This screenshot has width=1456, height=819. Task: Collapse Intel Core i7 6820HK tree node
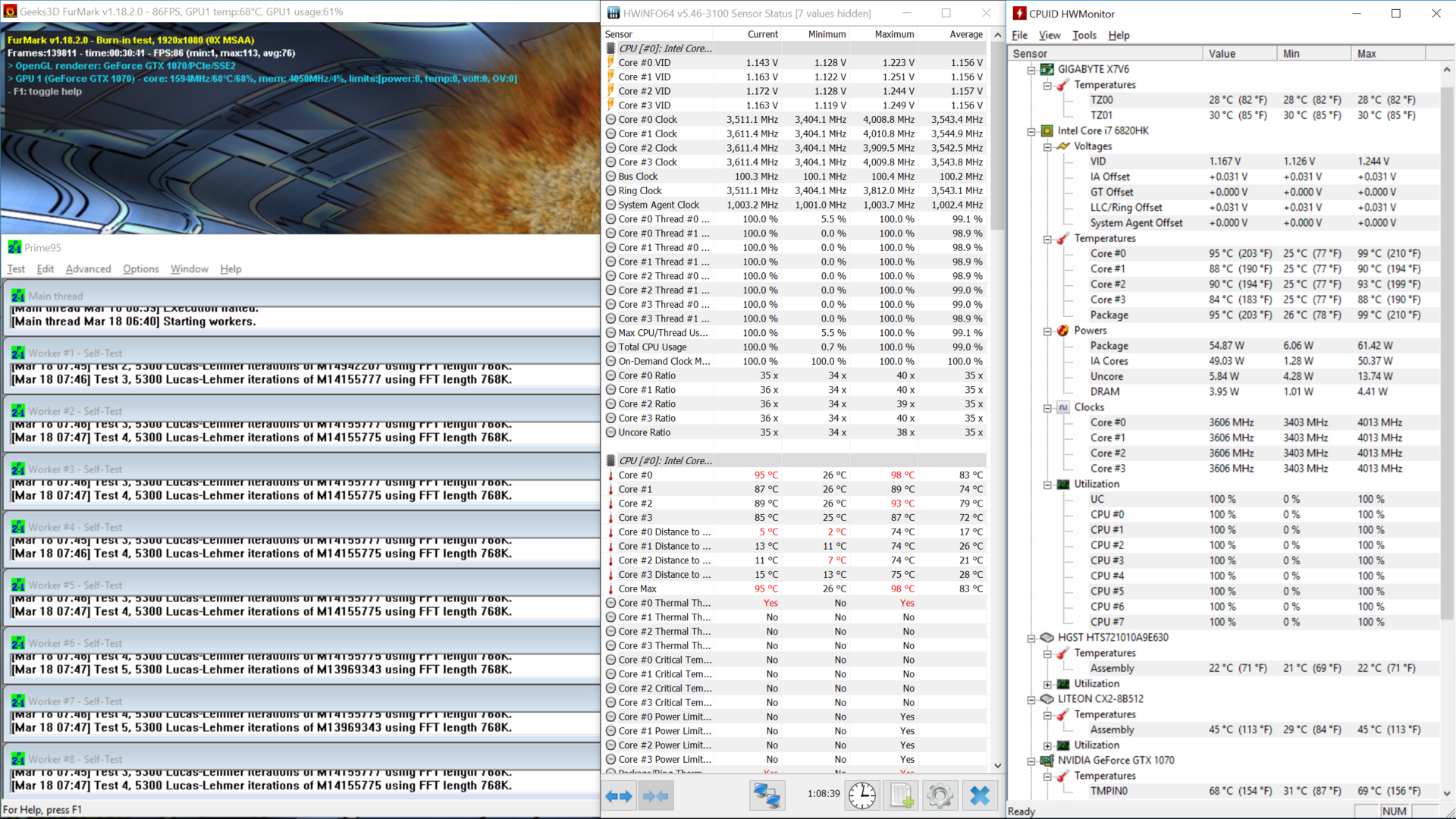pyautogui.click(x=1031, y=131)
